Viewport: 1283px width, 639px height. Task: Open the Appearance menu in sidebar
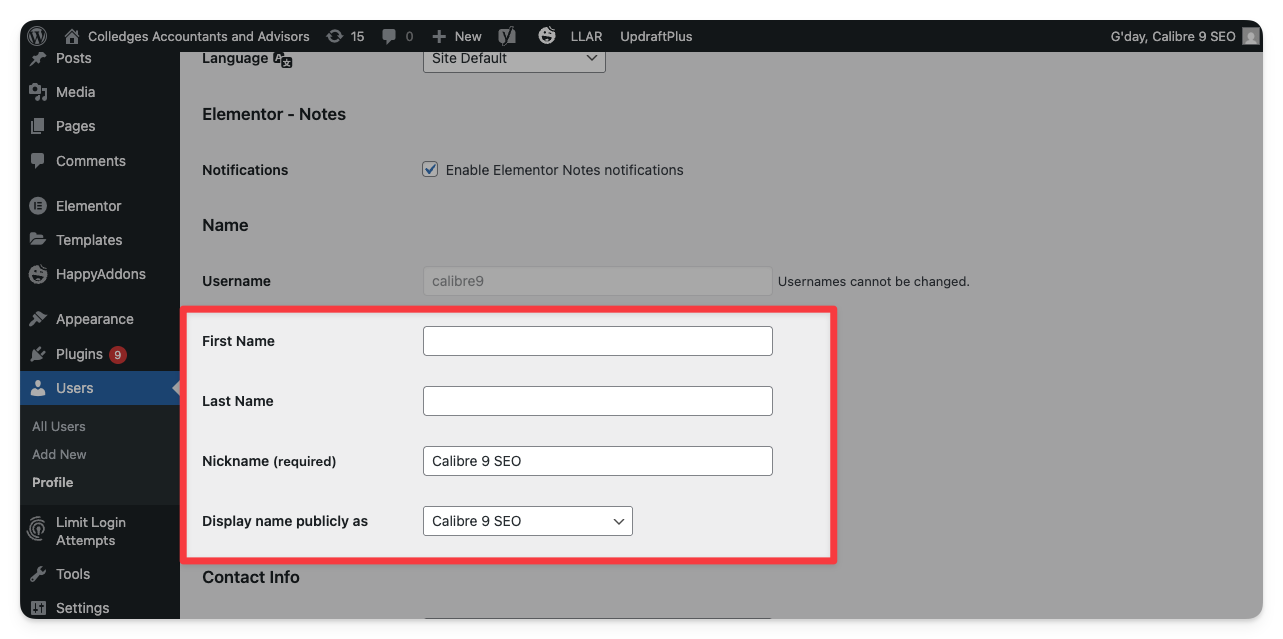94,319
